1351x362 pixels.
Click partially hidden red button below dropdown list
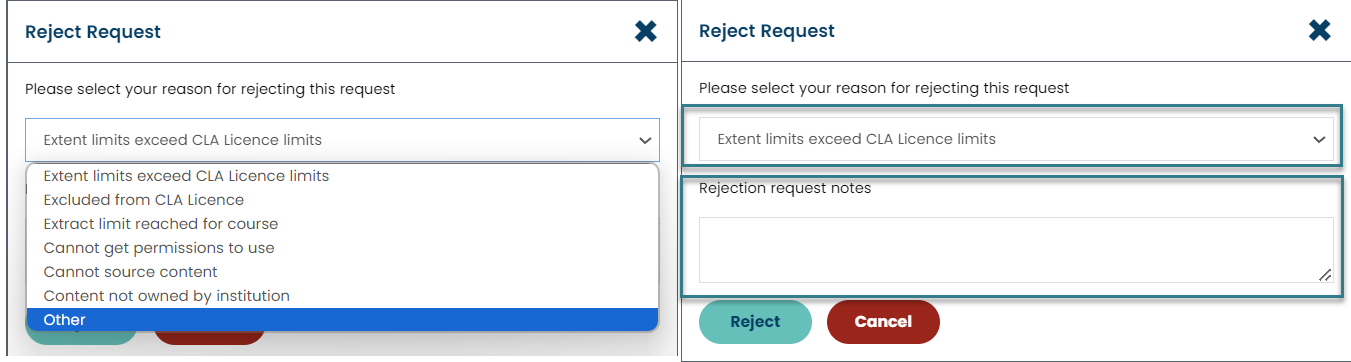pyautogui.click(x=209, y=338)
